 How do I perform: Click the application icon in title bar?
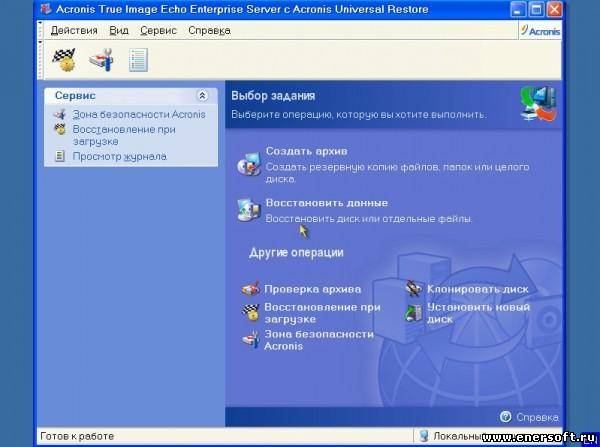pos(46,9)
